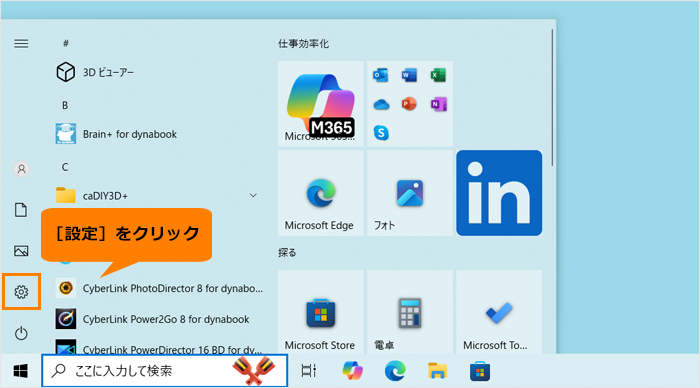Open Excel icon in Office tile group

(438, 75)
